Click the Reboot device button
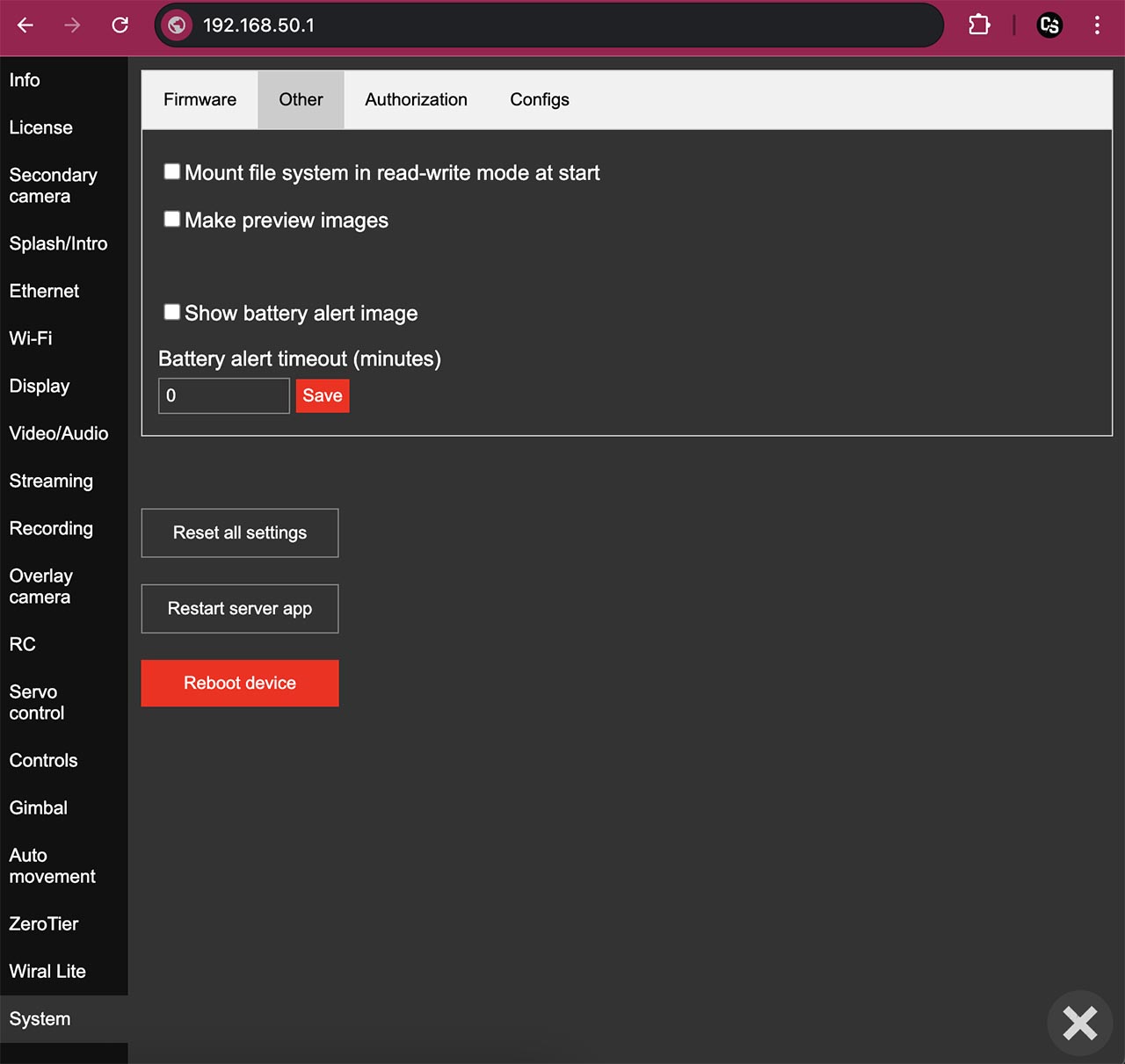1125x1064 pixels. pyautogui.click(x=240, y=684)
